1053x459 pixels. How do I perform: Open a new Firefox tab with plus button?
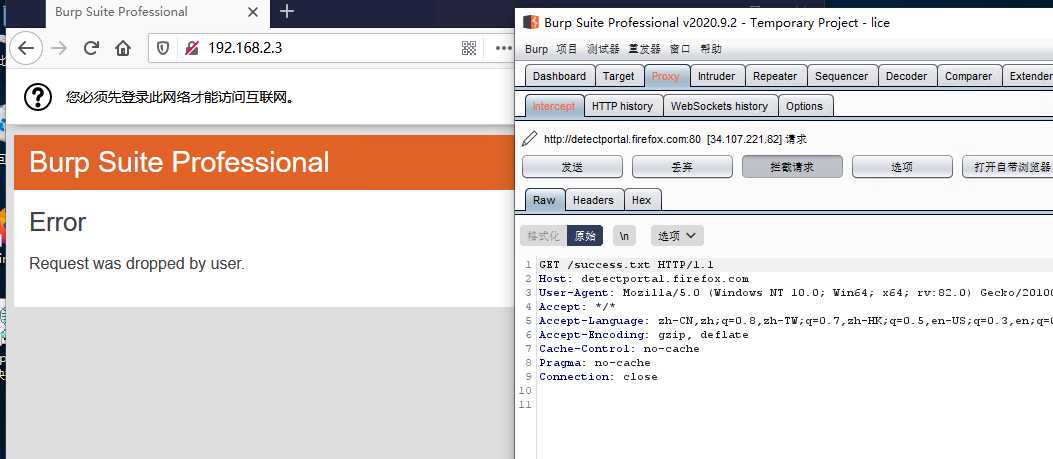(x=287, y=11)
